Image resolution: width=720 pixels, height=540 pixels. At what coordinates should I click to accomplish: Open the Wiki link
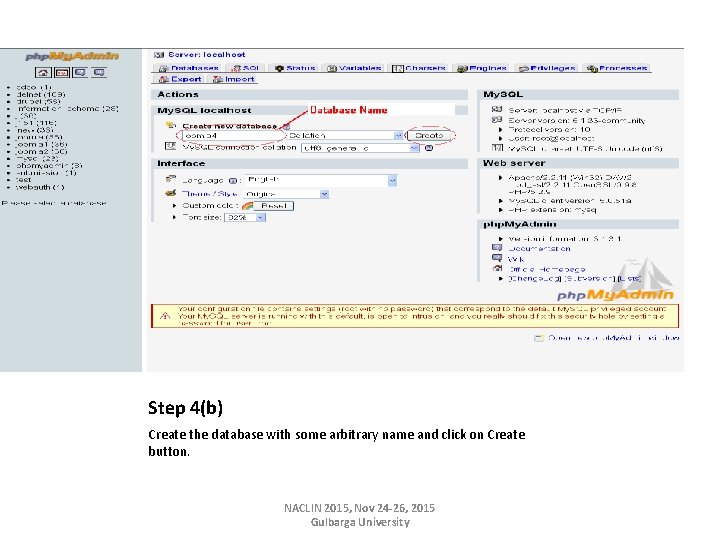coord(516,259)
